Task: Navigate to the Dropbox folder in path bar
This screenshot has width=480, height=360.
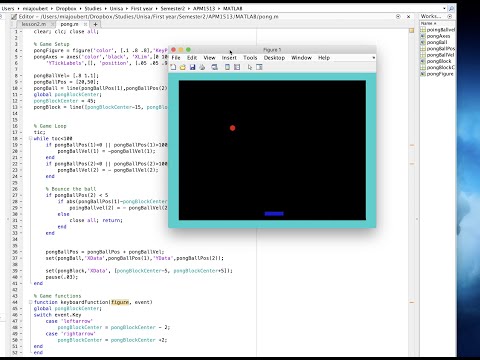Action: [66, 8]
